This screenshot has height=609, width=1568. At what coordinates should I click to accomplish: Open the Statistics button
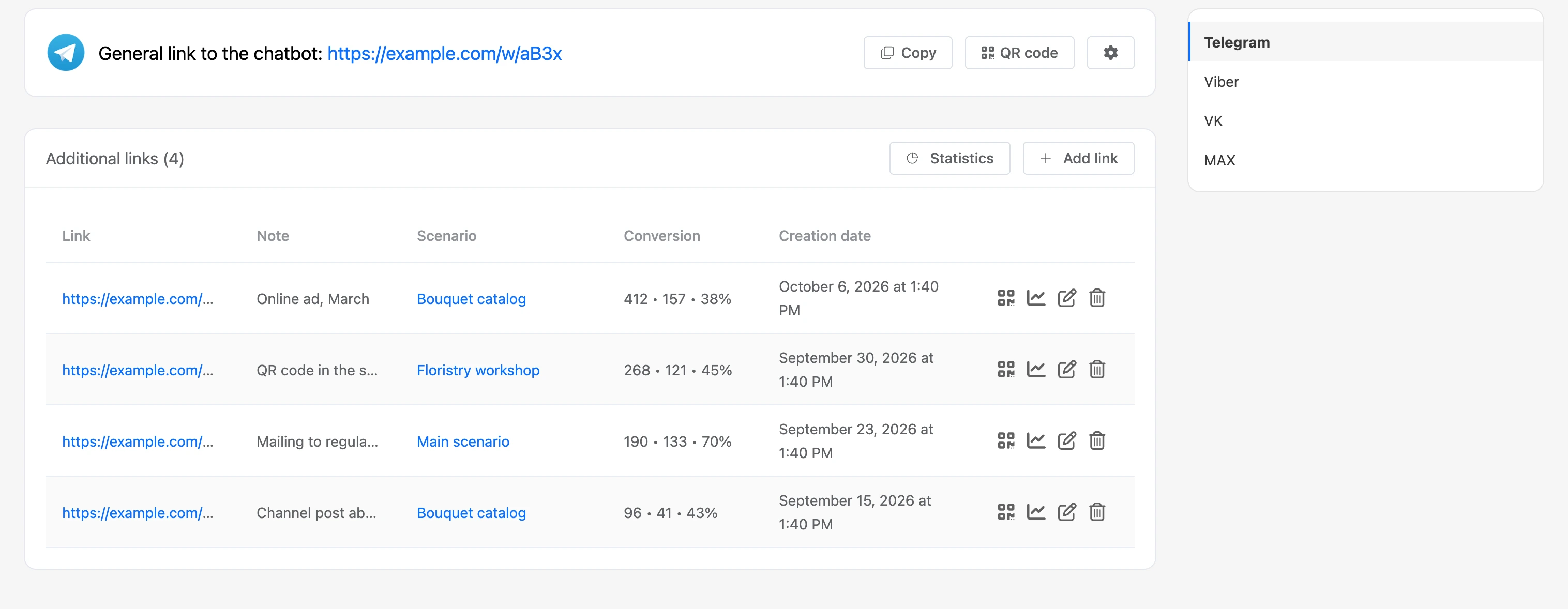949,158
